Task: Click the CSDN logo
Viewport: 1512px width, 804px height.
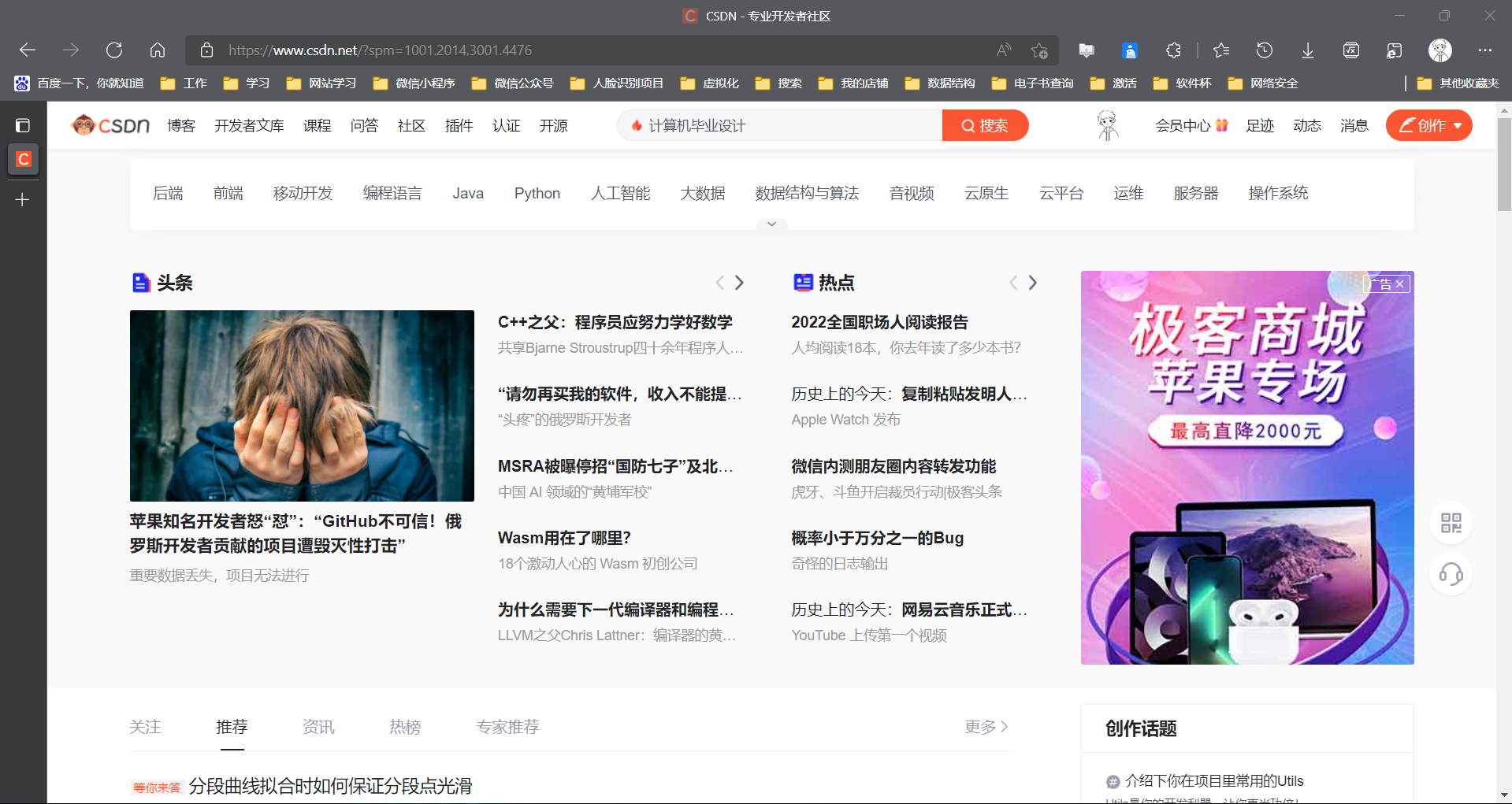Action: pos(110,125)
